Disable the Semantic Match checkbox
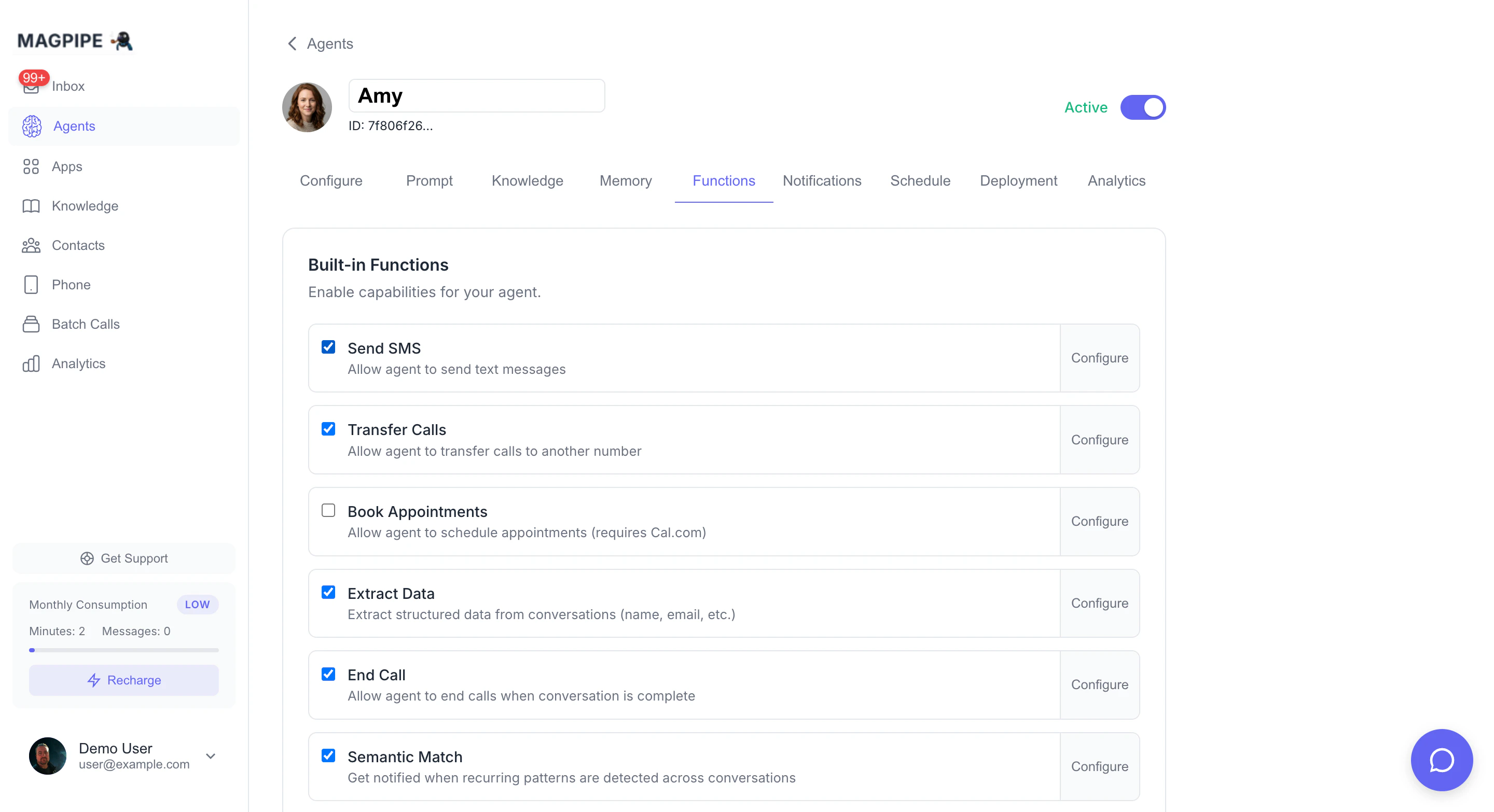 click(328, 756)
